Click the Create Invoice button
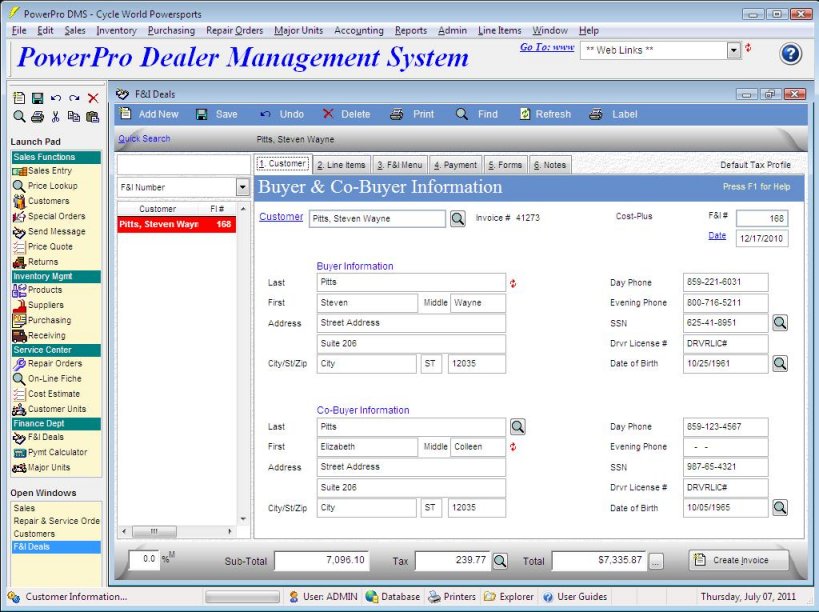The width and height of the screenshot is (819, 612). click(738, 560)
